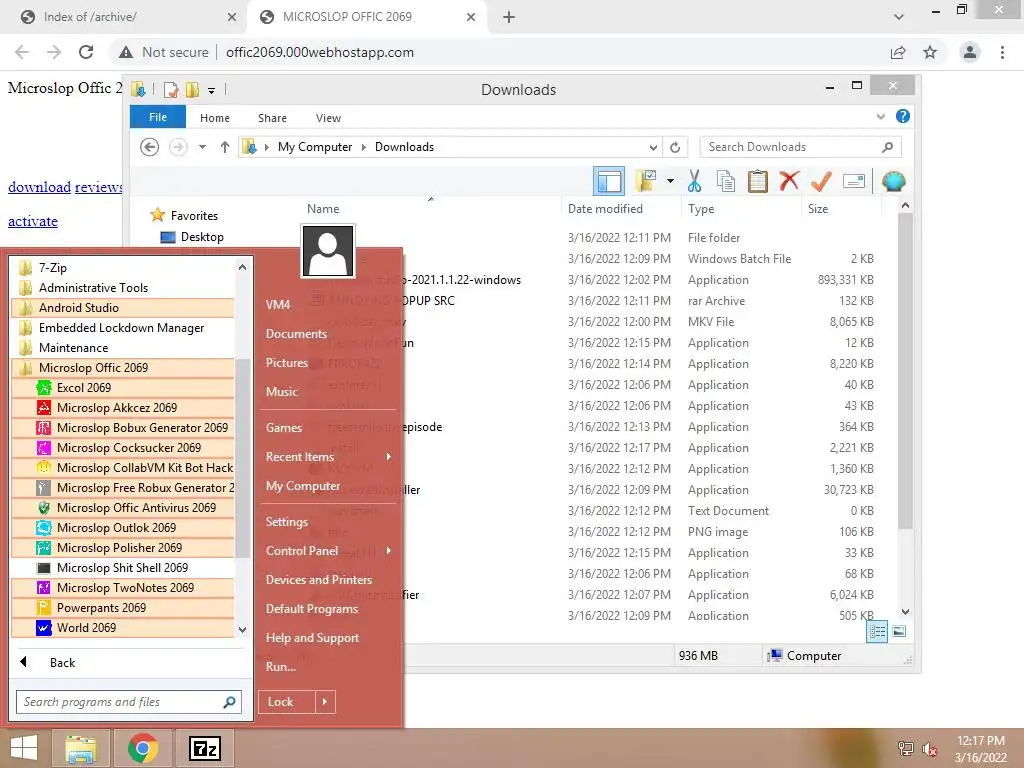Bookmark the page with the star icon
The image size is (1024, 768).
pos(930,52)
